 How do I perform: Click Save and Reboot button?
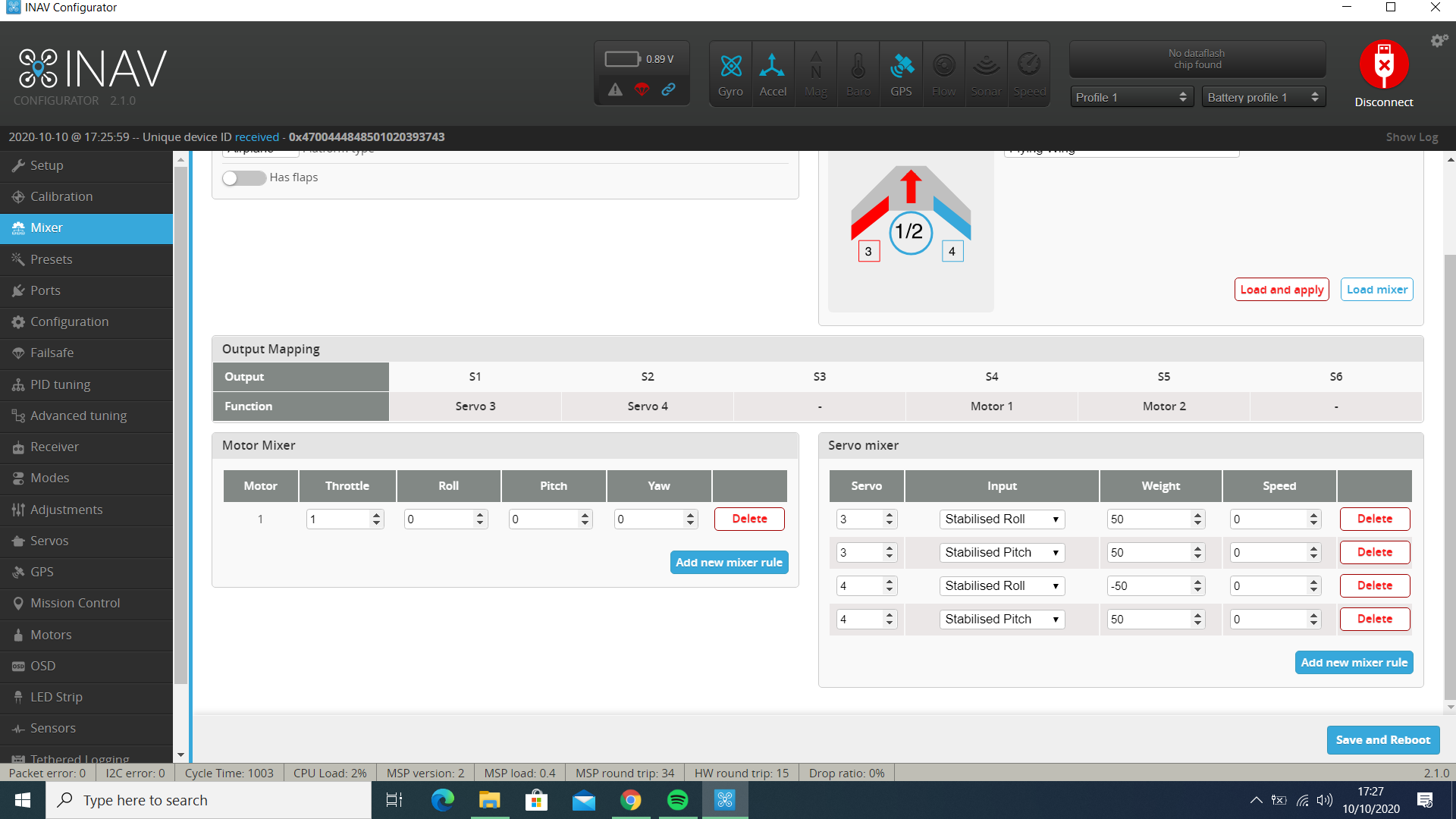tap(1382, 740)
